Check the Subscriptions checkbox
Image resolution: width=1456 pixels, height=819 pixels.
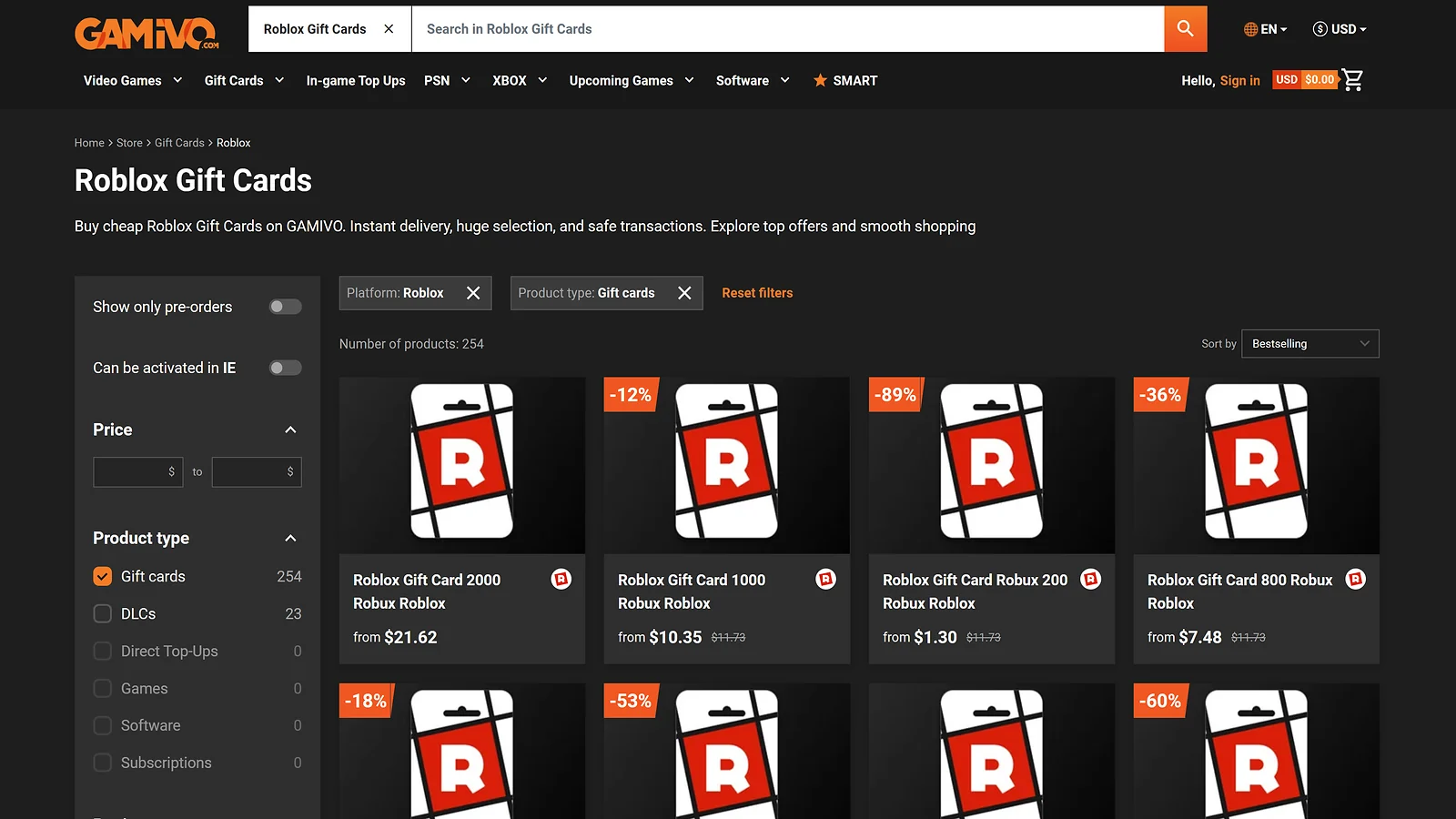tap(103, 763)
